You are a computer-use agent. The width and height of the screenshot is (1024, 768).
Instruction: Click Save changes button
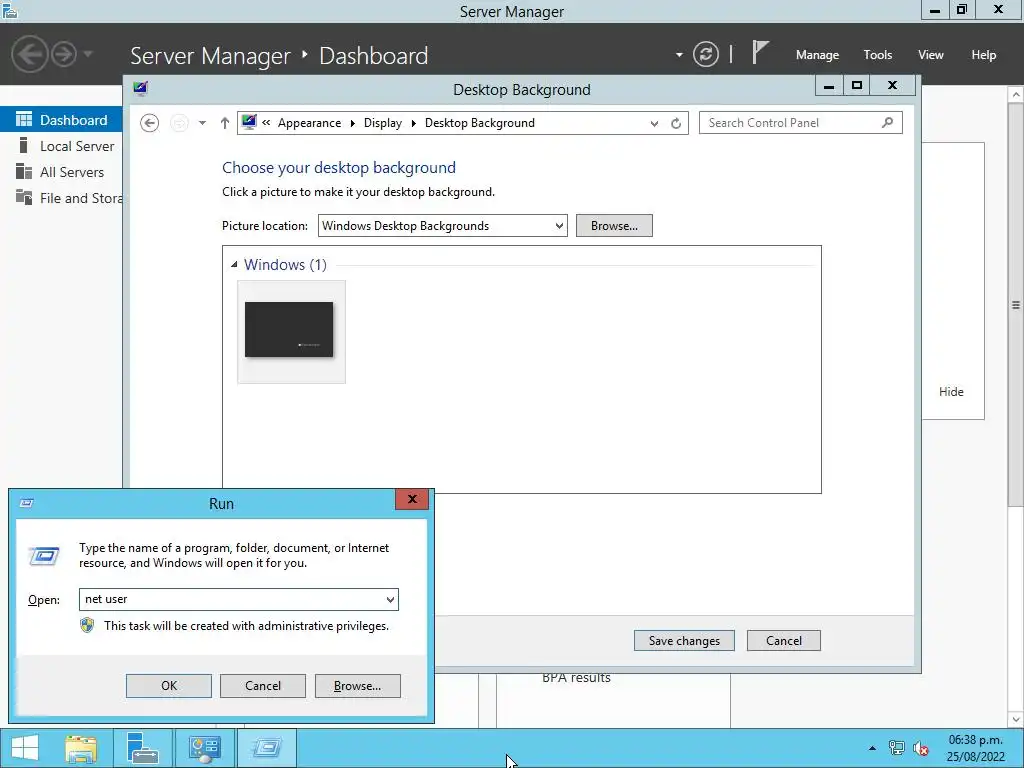coord(684,641)
